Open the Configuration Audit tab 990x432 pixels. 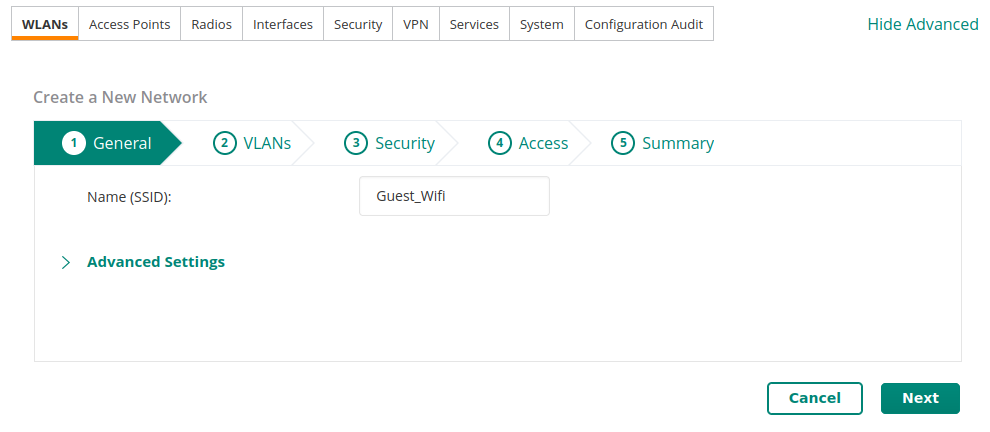tap(644, 24)
